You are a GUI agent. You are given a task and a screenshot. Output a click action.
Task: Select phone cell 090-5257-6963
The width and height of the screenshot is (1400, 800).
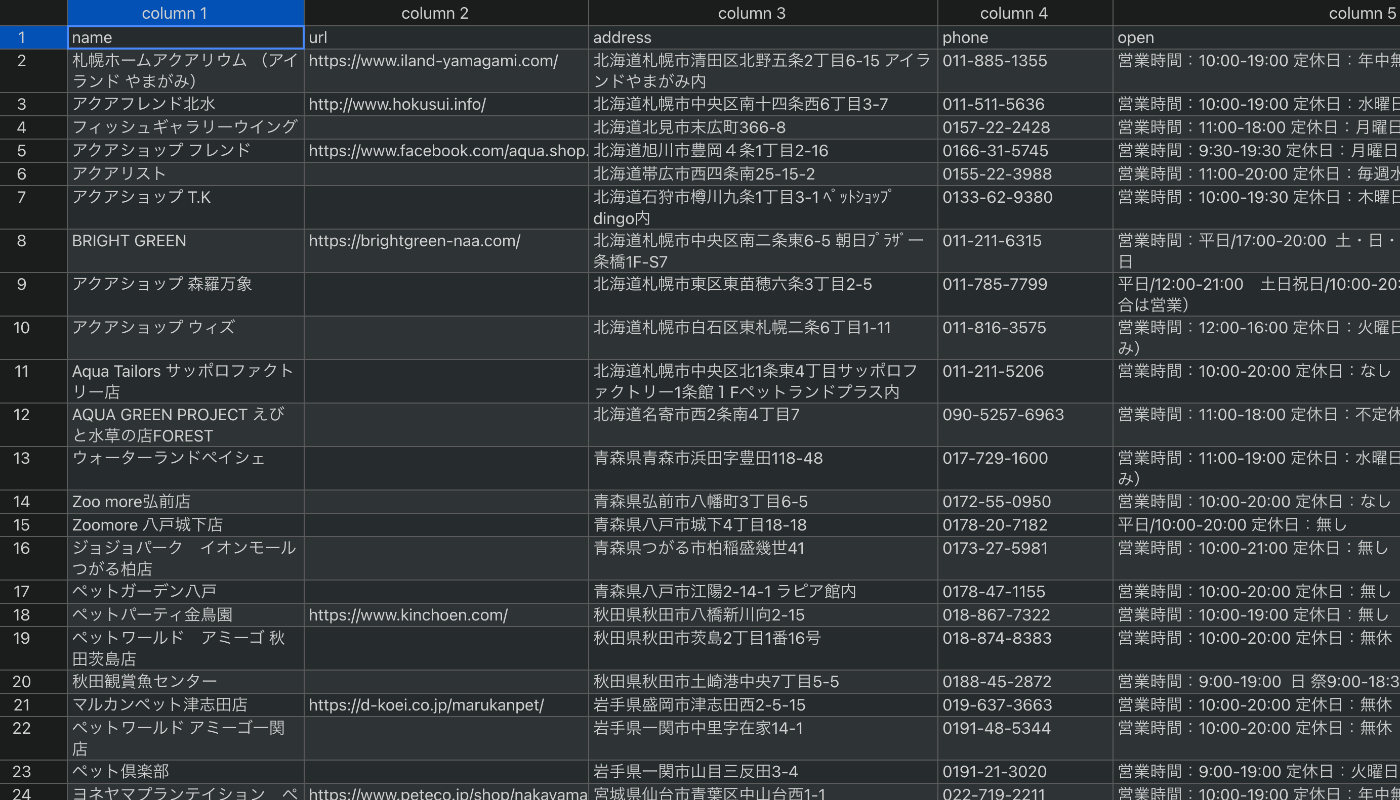pyautogui.click(x=1025, y=425)
